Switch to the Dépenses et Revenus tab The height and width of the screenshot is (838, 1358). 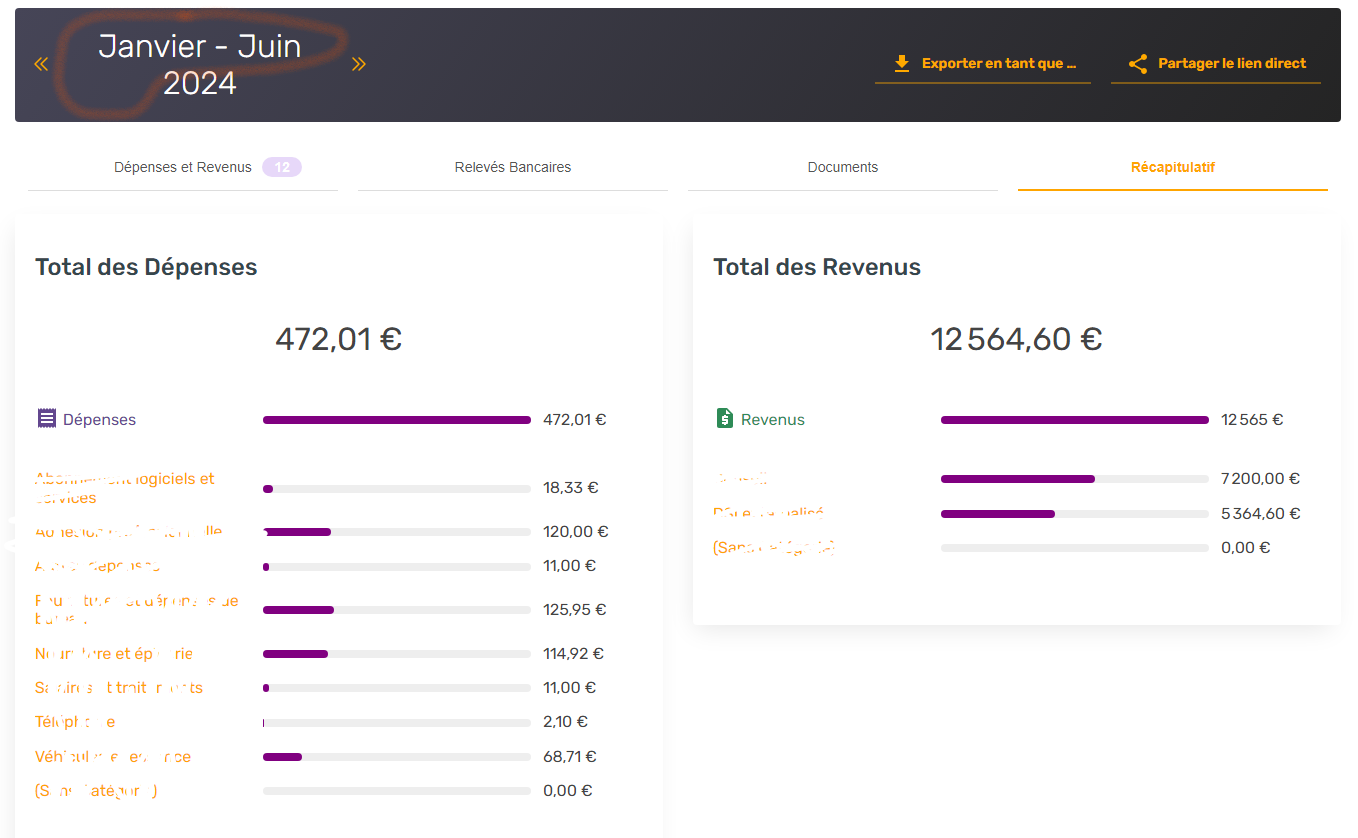point(183,167)
